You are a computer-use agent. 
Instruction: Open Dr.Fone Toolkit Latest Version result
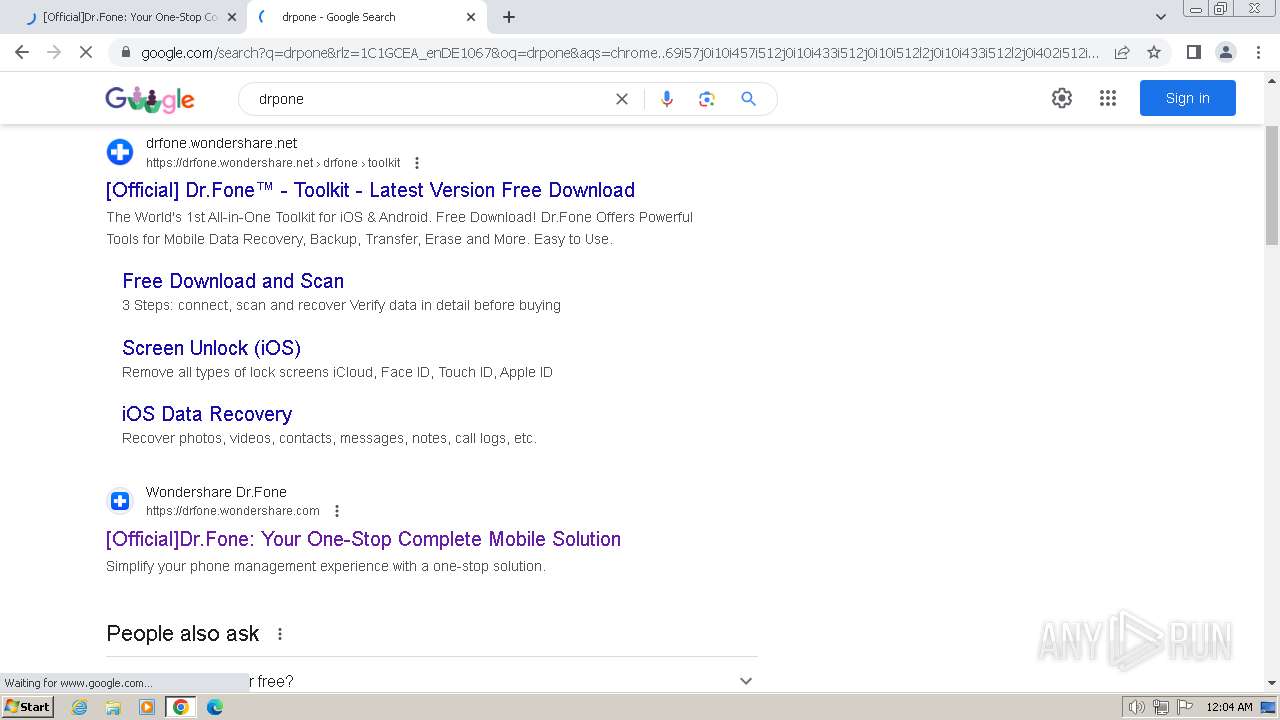click(370, 190)
